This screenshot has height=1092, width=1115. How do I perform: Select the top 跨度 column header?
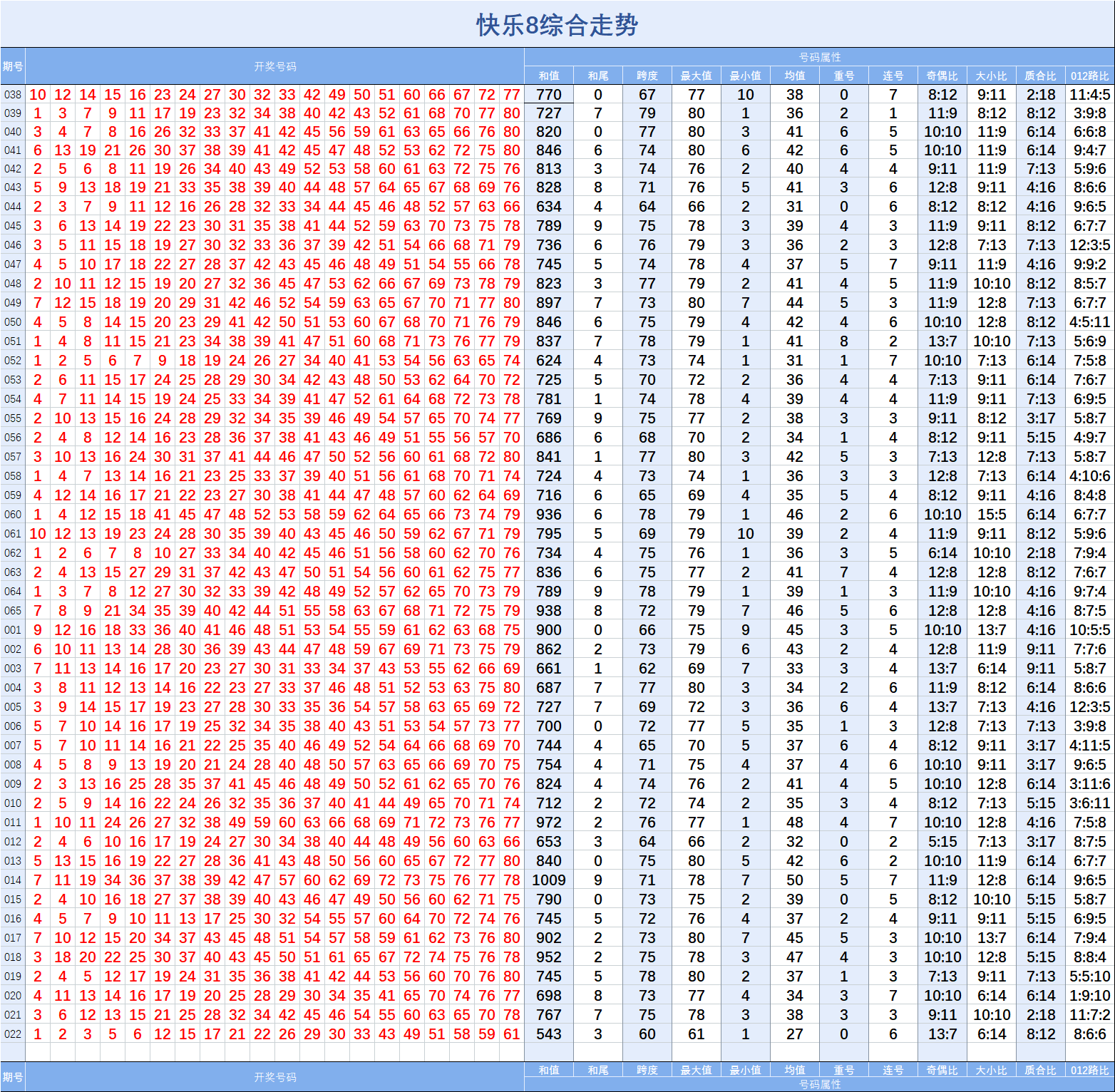[647, 76]
